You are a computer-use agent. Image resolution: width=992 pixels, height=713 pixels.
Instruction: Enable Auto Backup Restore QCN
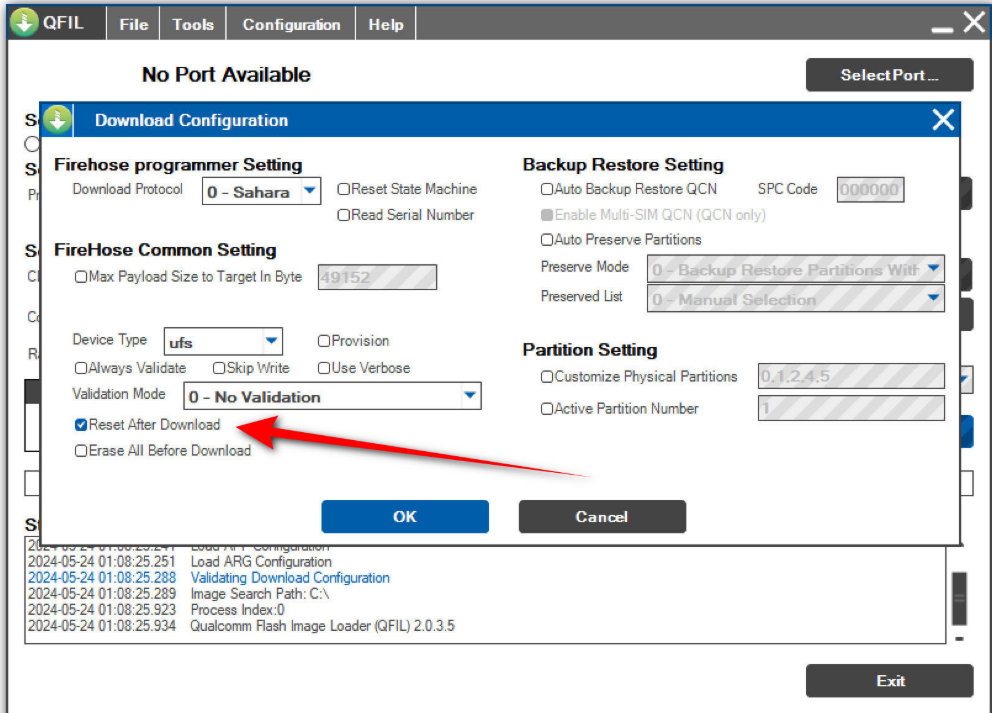547,189
